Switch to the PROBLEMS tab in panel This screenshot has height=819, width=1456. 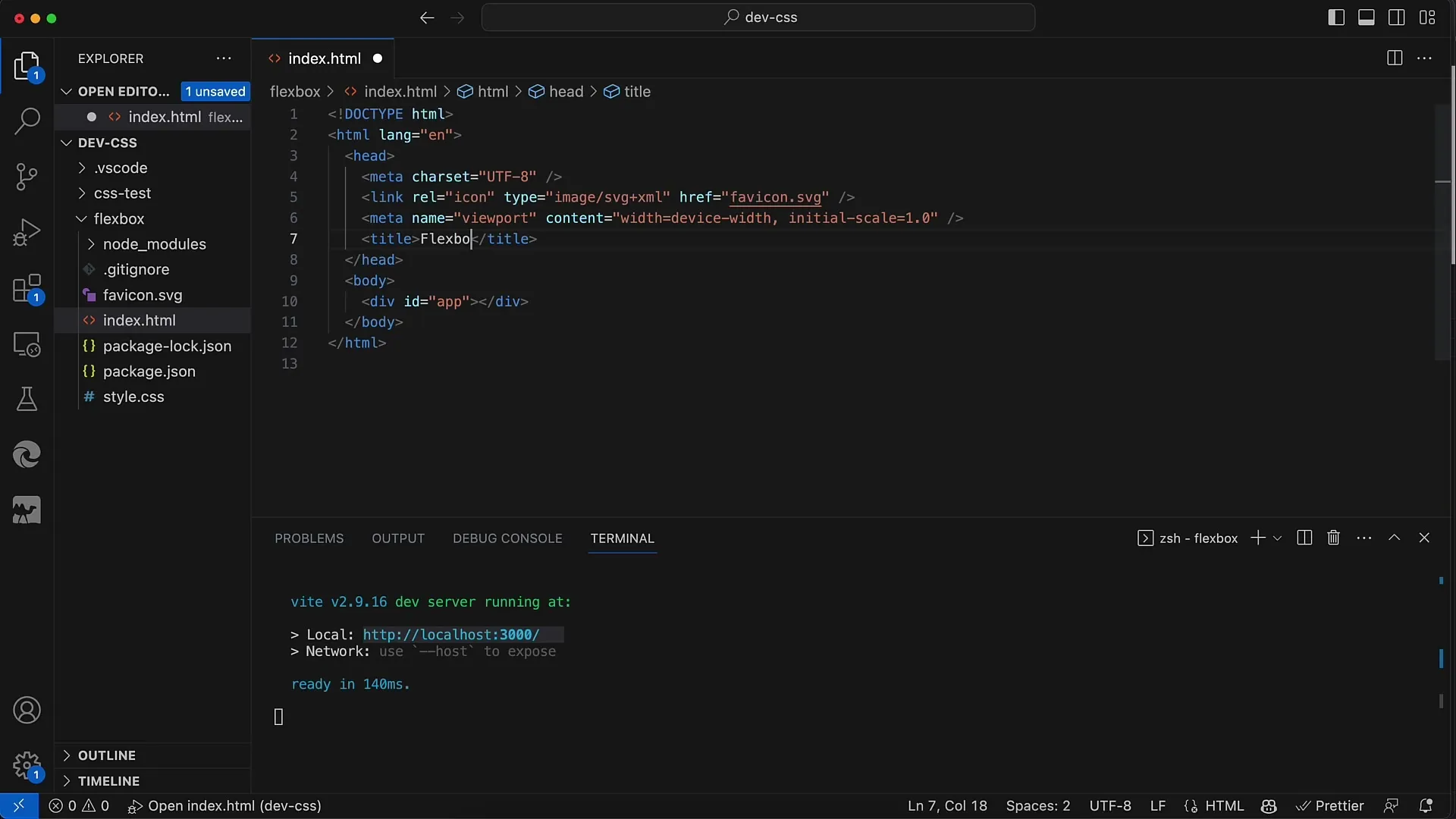click(309, 539)
